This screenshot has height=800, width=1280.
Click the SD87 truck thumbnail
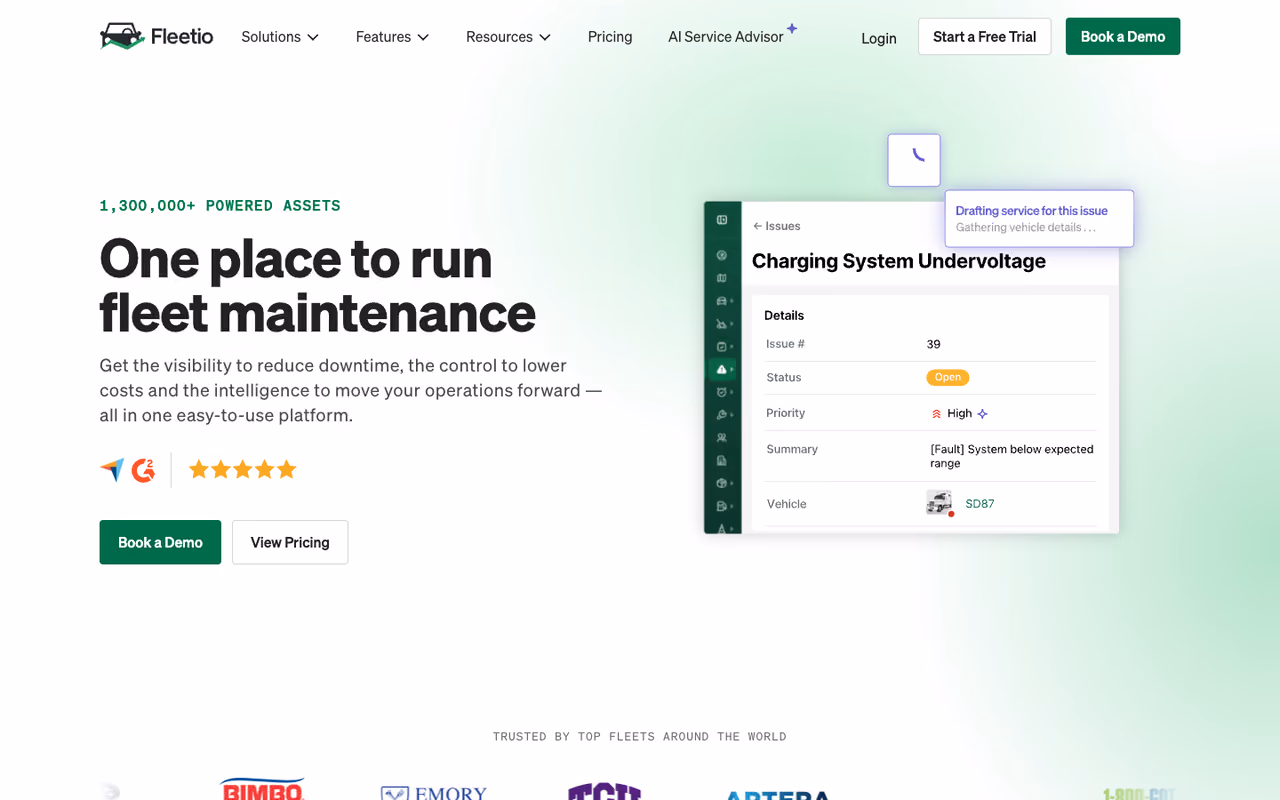tap(939, 503)
